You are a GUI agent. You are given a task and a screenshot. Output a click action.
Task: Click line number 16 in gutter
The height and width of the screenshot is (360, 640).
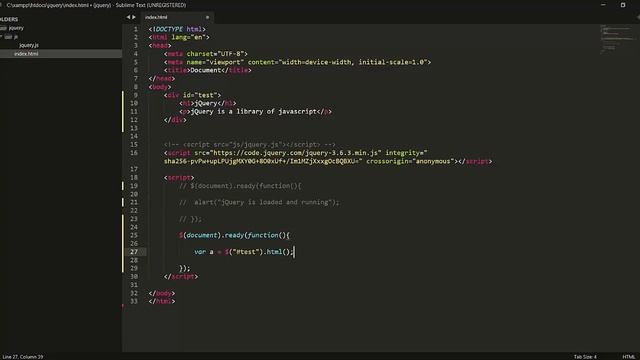click(x=134, y=153)
